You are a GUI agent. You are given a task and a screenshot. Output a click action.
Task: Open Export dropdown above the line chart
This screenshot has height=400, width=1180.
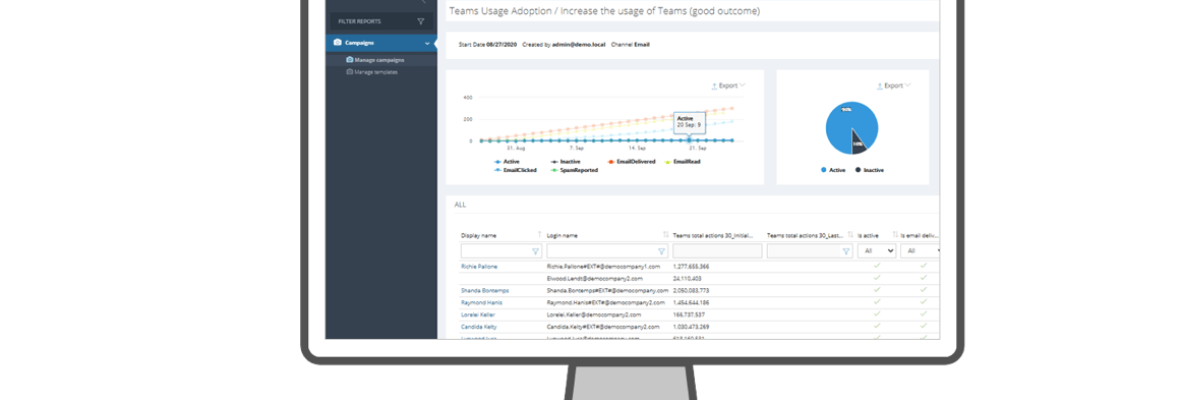click(x=728, y=86)
